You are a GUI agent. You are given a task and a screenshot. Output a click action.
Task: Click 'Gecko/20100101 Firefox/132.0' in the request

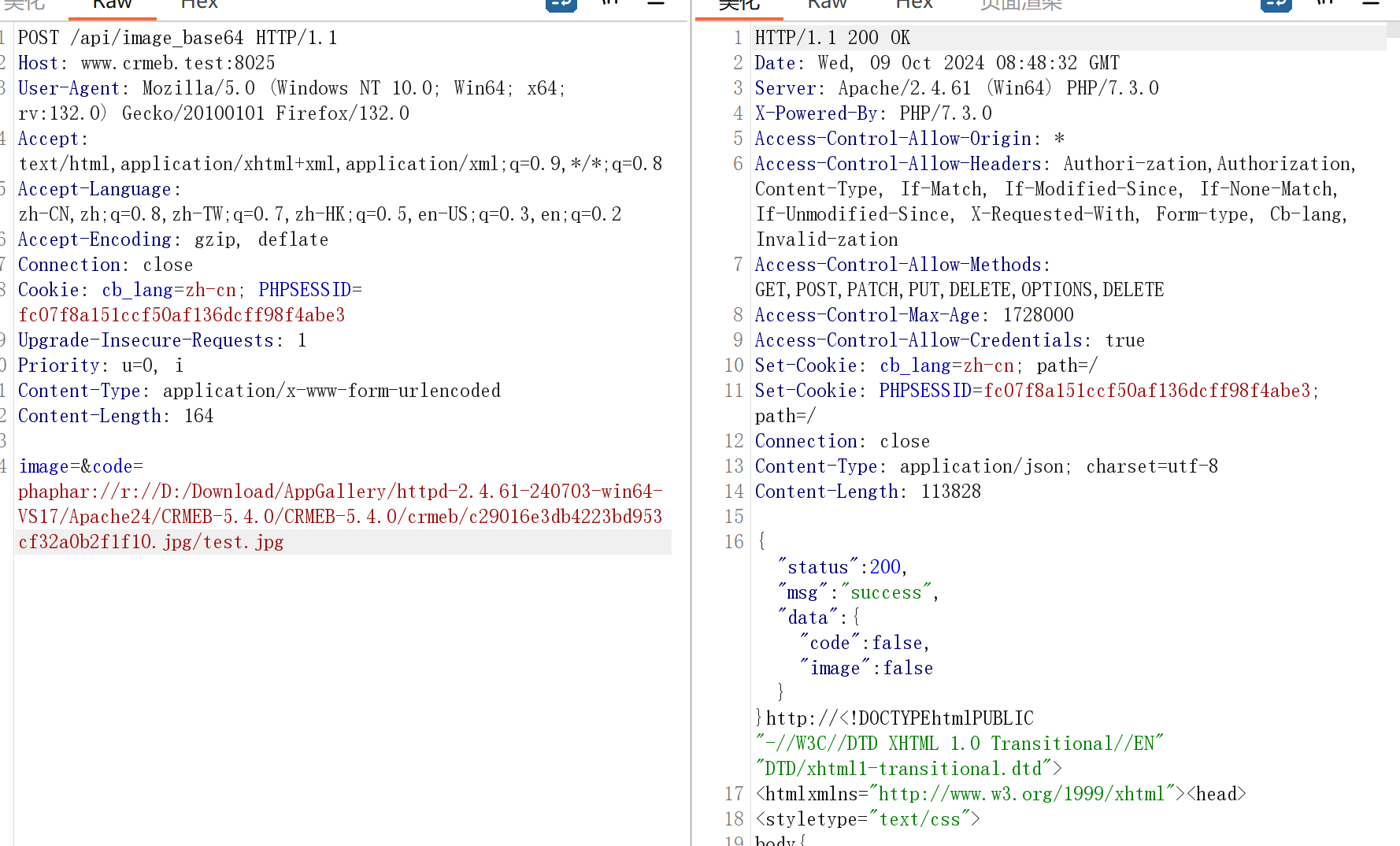[265, 113]
